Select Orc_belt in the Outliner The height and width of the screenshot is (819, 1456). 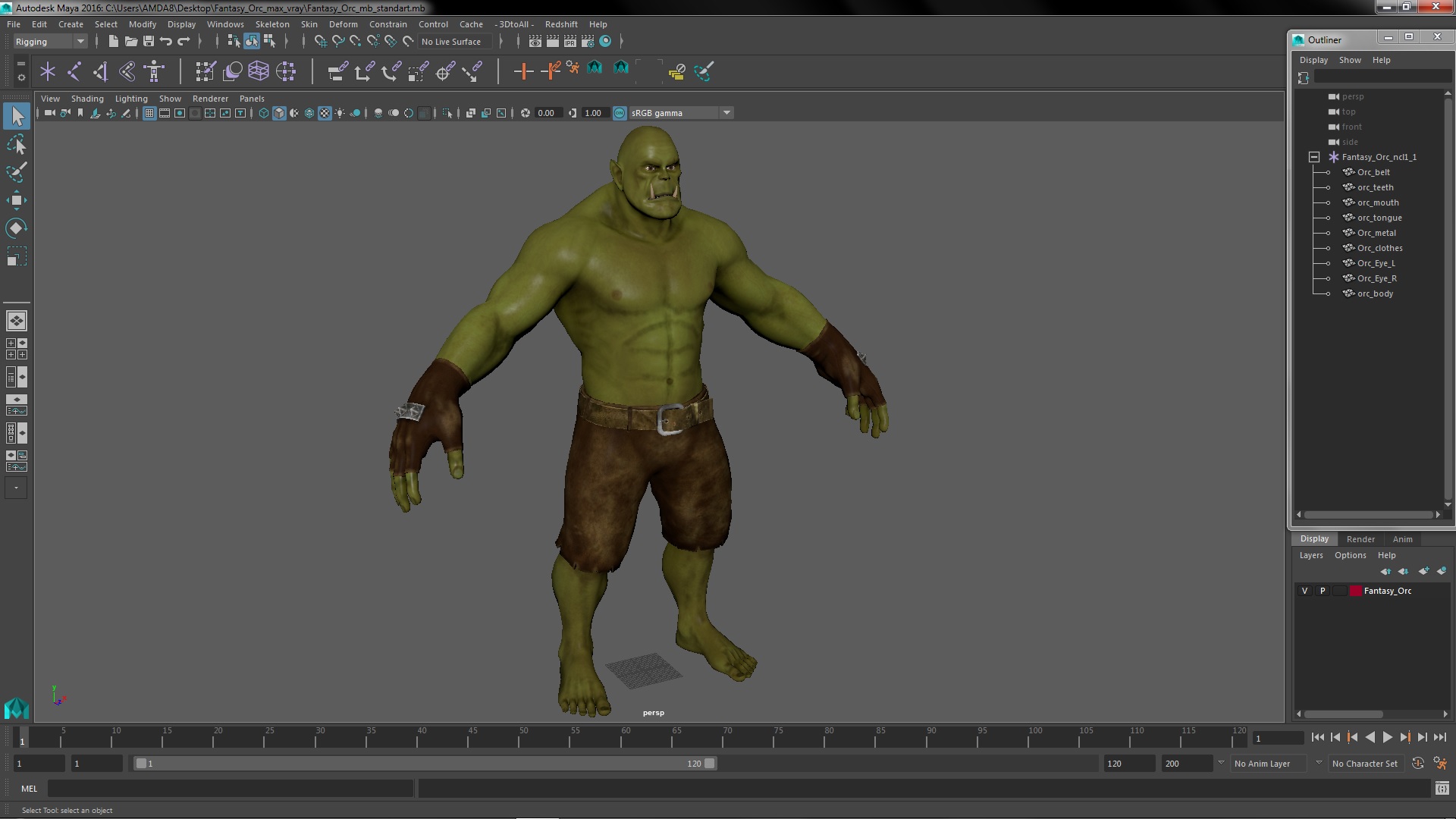point(1373,172)
